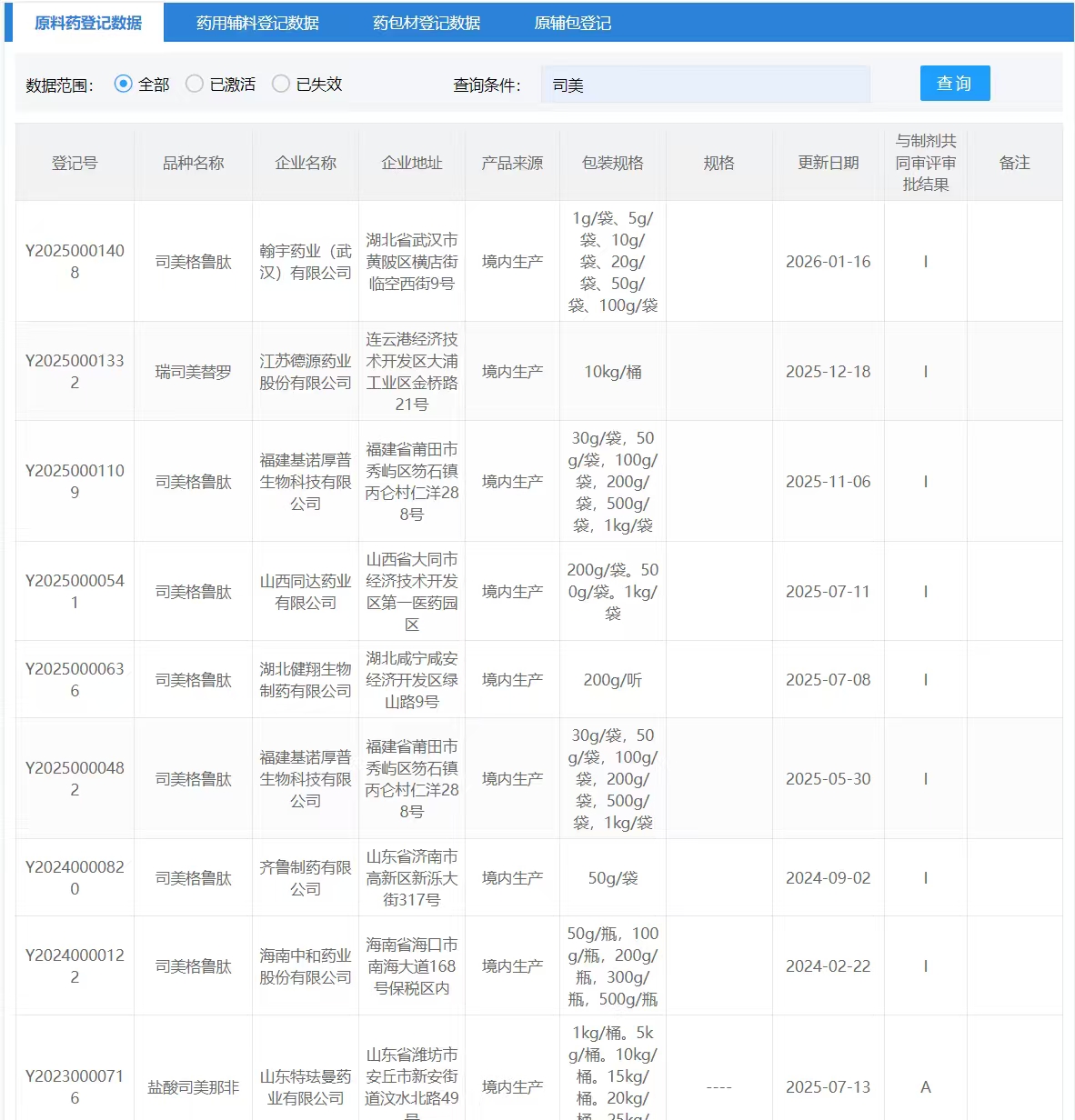Click company 海南中和药业股份有限公司
Viewport: 1075px width, 1120px height.
pos(306,966)
